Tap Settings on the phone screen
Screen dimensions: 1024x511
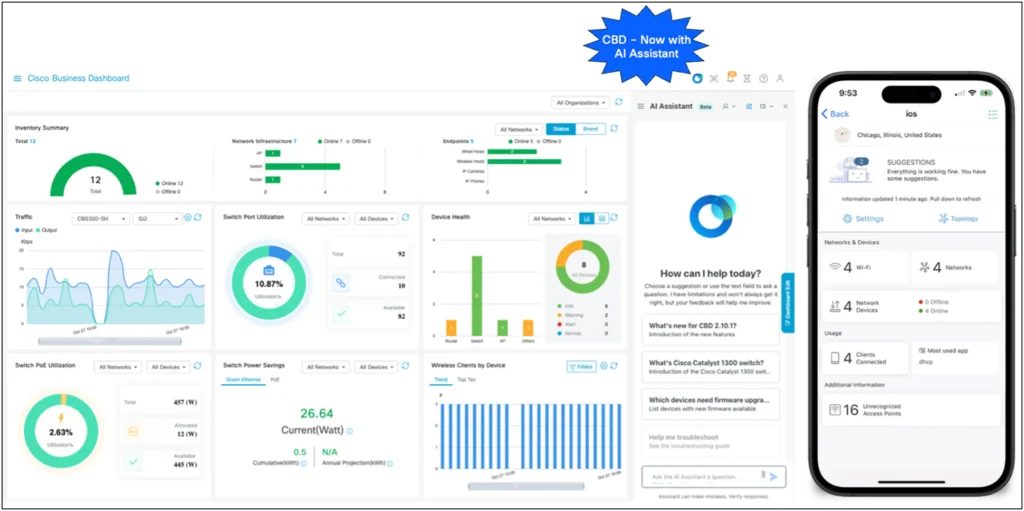tap(863, 219)
